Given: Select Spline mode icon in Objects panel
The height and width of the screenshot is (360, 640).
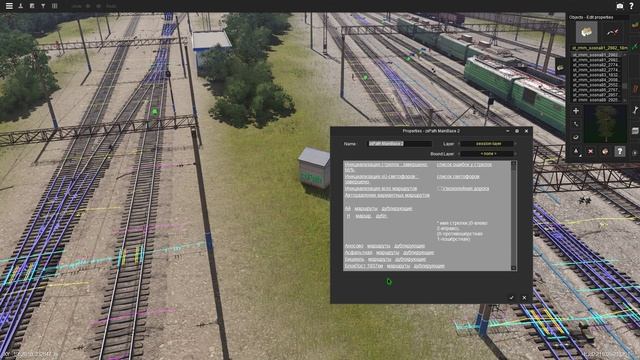Looking at the screenshot, I should [613, 32].
